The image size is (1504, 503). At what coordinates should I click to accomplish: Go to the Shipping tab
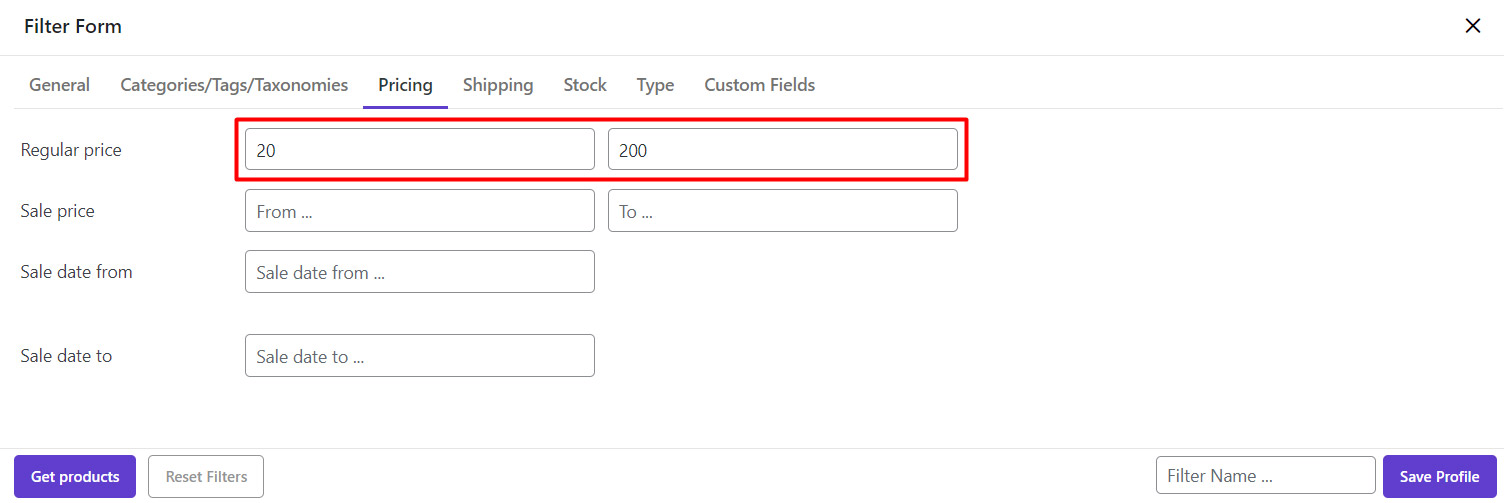coord(498,85)
